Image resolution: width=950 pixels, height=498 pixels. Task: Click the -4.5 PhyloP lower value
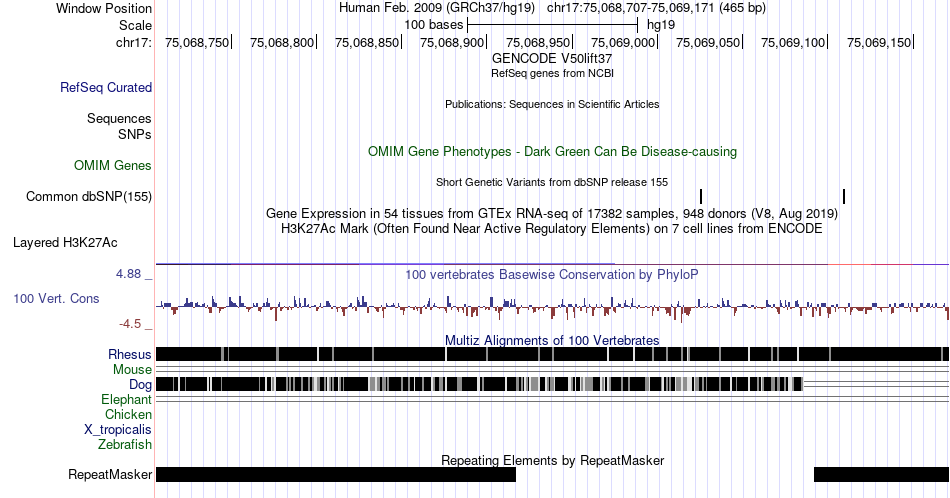(130, 324)
